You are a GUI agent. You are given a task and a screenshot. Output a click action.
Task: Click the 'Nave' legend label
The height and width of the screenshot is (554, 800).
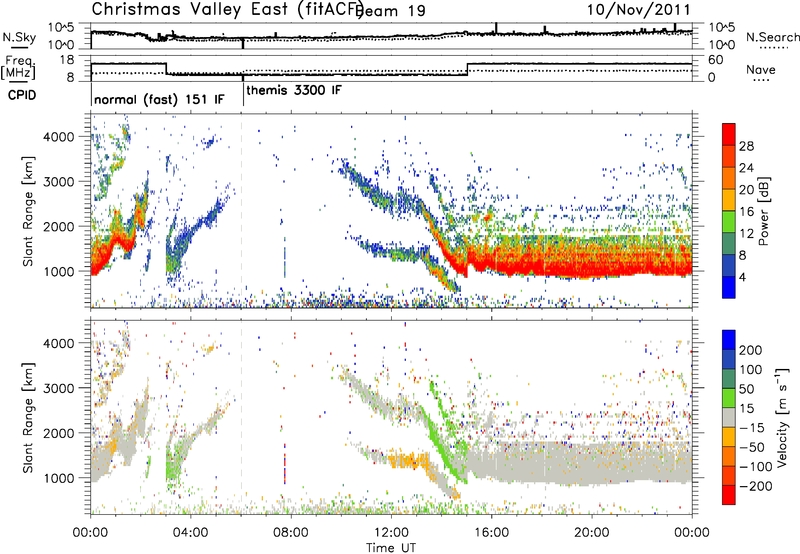pos(761,69)
